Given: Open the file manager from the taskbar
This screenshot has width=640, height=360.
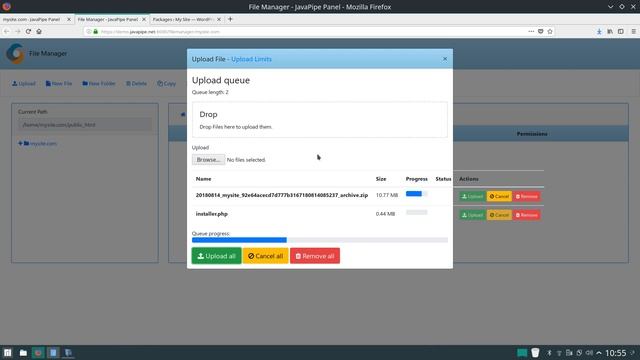Looking at the screenshot, I should 23,353.
